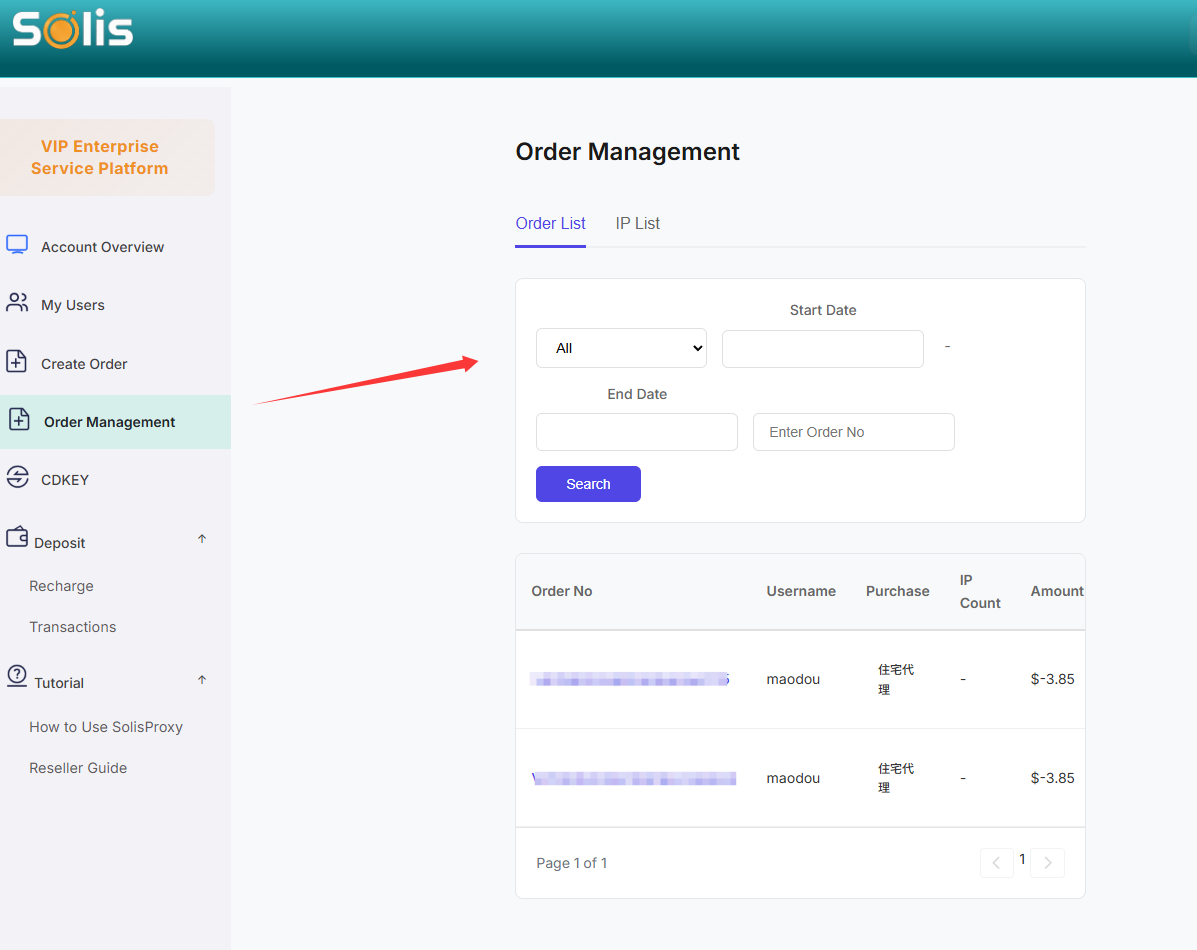Click the Order Management page heading
Viewport: 1197px width, 950px height.
coord(628,151)
